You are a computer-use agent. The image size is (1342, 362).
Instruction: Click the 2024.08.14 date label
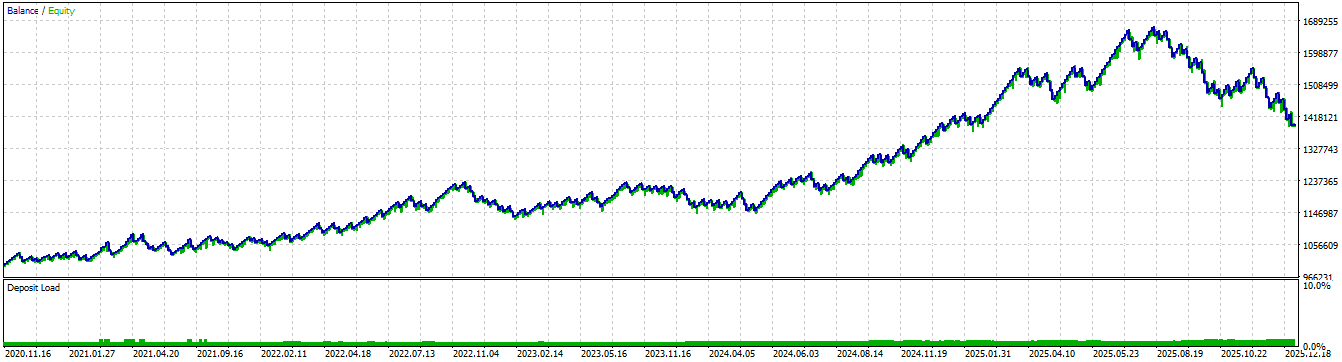pos(860,353)
